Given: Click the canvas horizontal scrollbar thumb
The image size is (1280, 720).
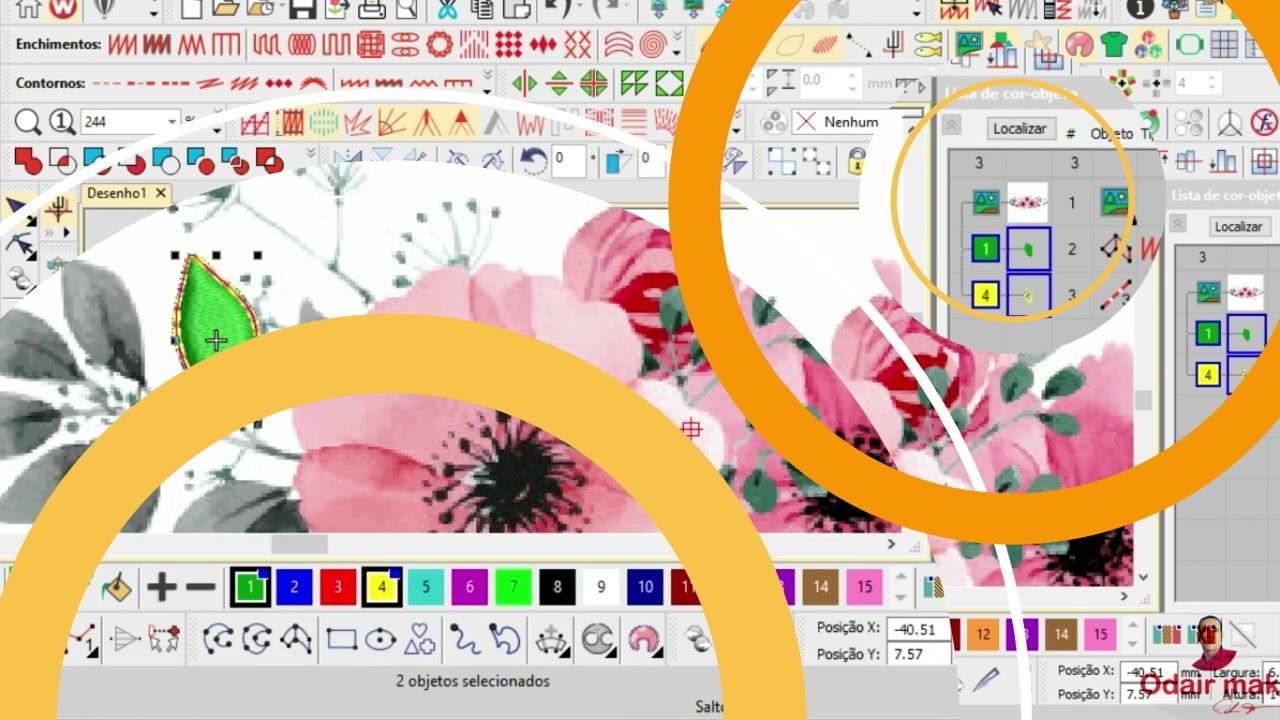Looking at the screenshot, I should 299,544.
